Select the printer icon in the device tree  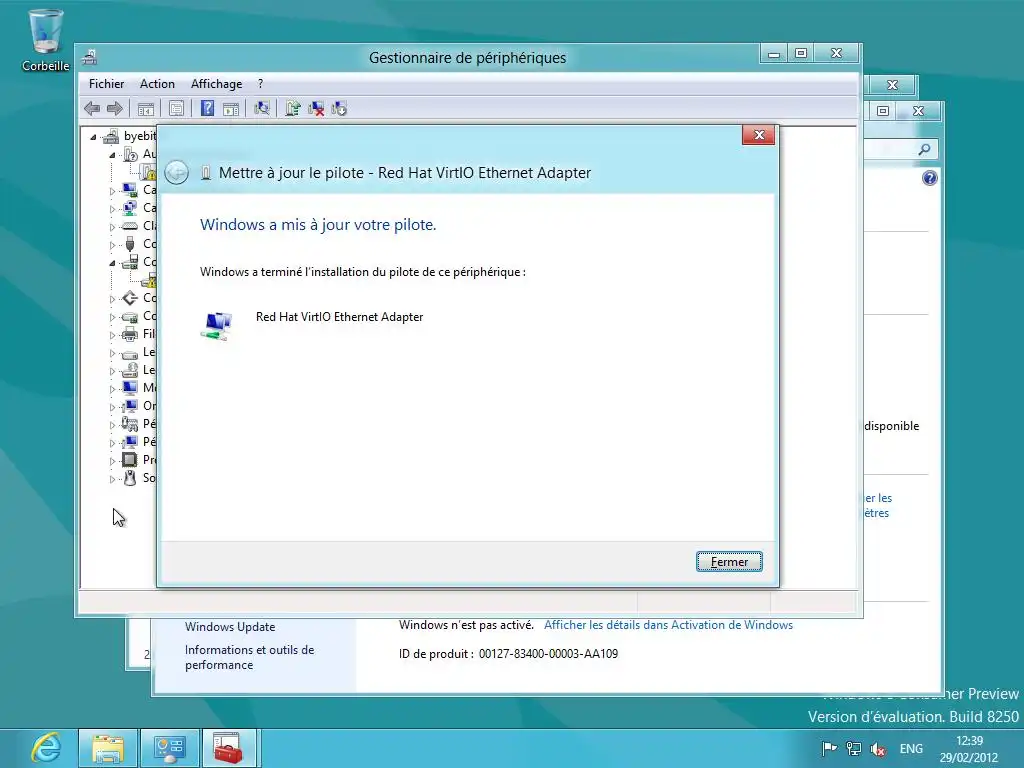tap(130, 334)
